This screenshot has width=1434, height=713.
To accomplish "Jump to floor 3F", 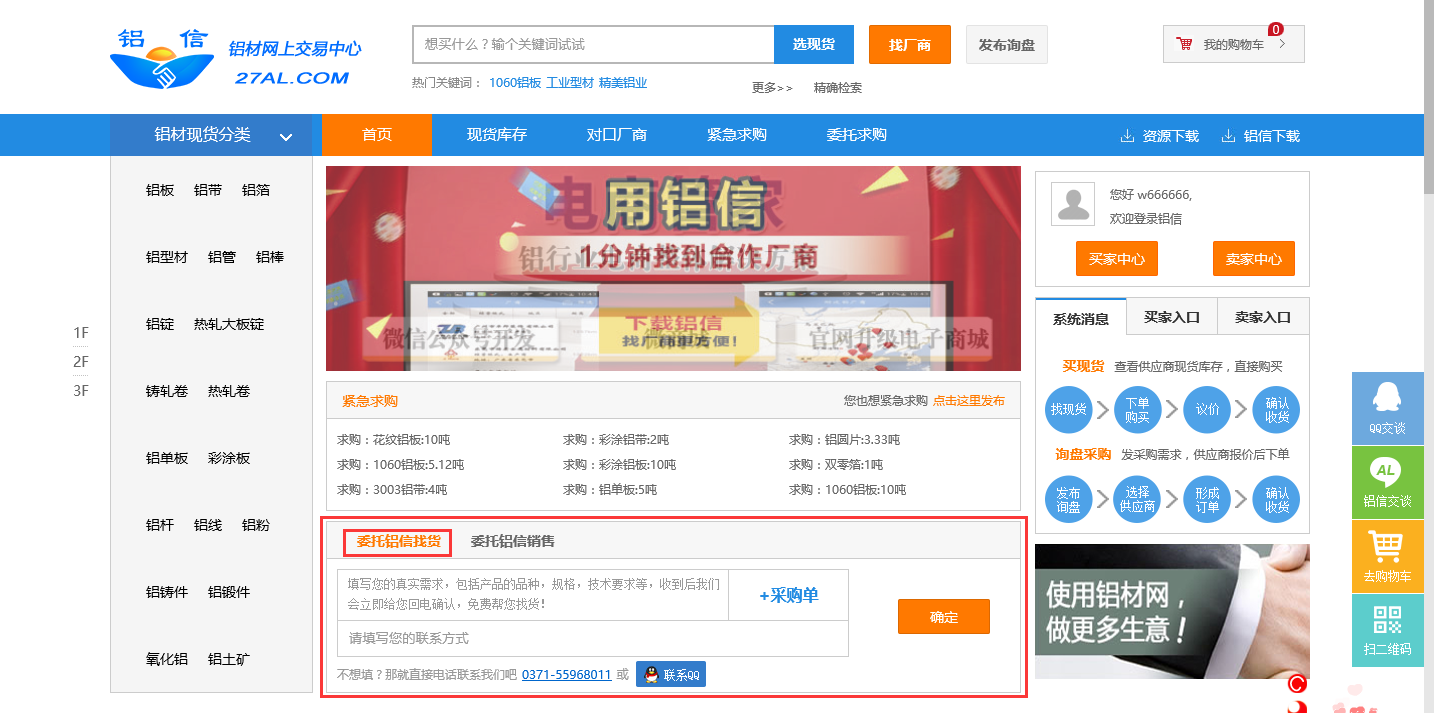I will pyautogui.click(x=81, y=390).
